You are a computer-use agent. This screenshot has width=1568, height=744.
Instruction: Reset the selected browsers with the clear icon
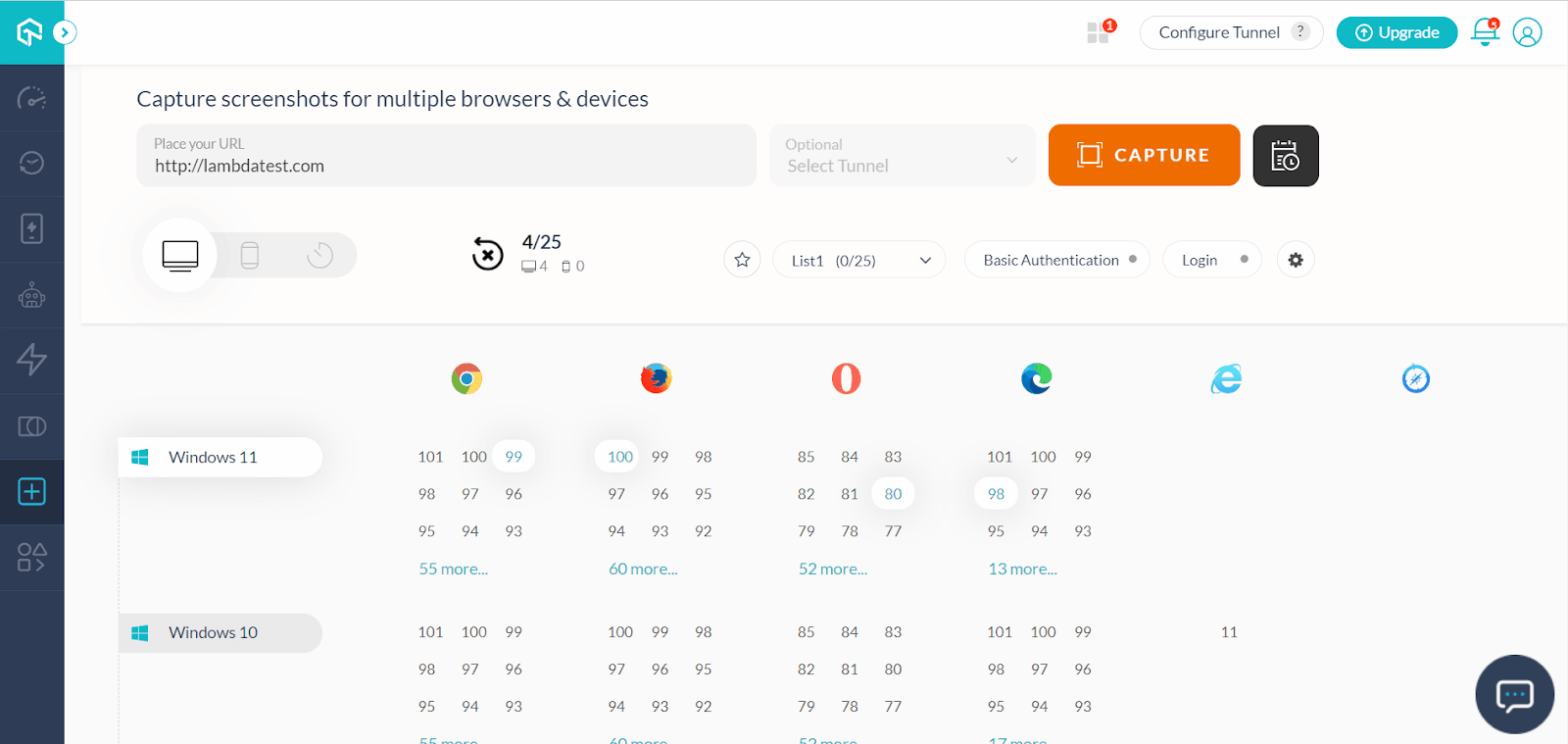tap(487, 254)
